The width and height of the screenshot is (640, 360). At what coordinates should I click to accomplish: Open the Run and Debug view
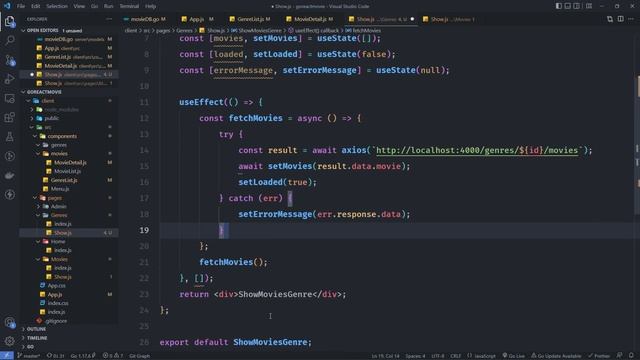(x=9, y=79)
